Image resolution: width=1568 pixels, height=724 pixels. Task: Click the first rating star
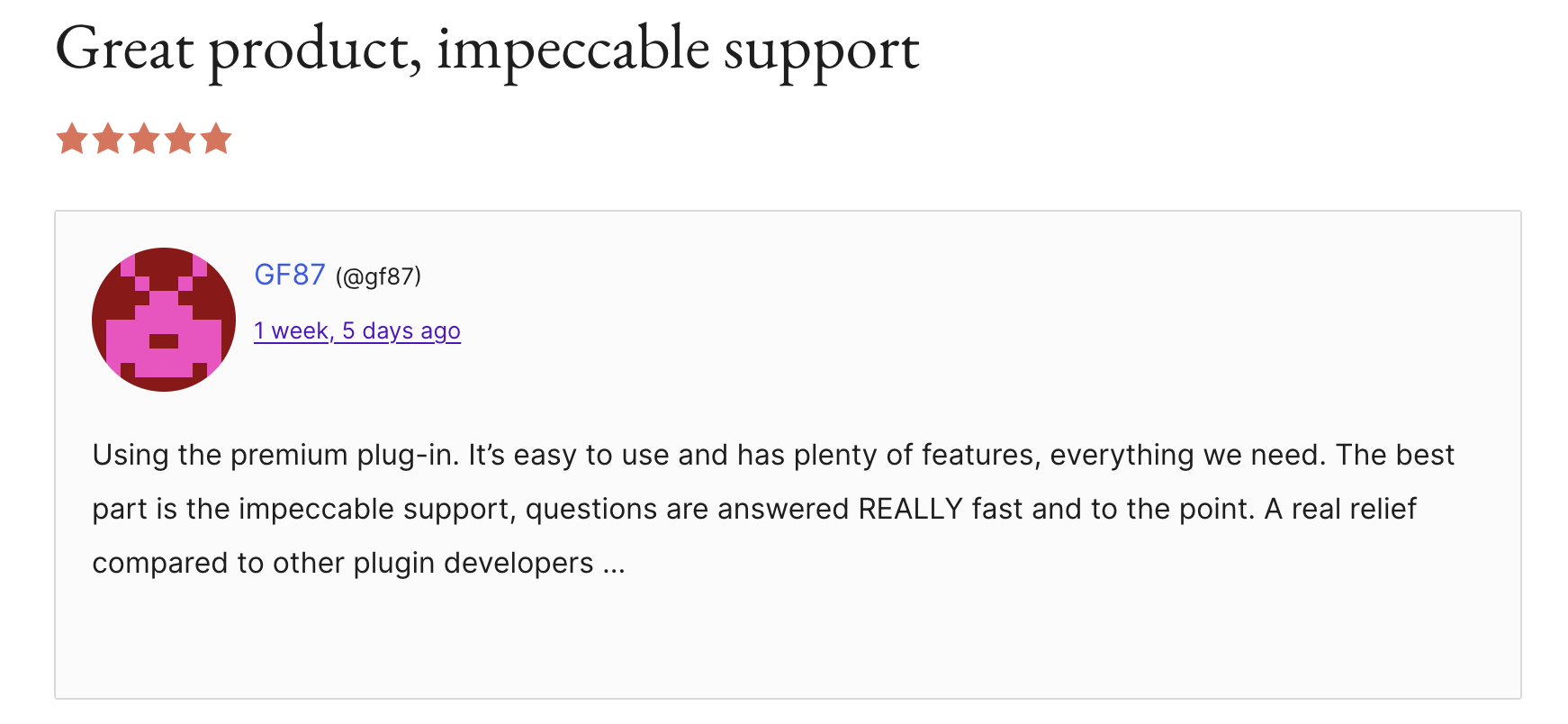(72, 140)
